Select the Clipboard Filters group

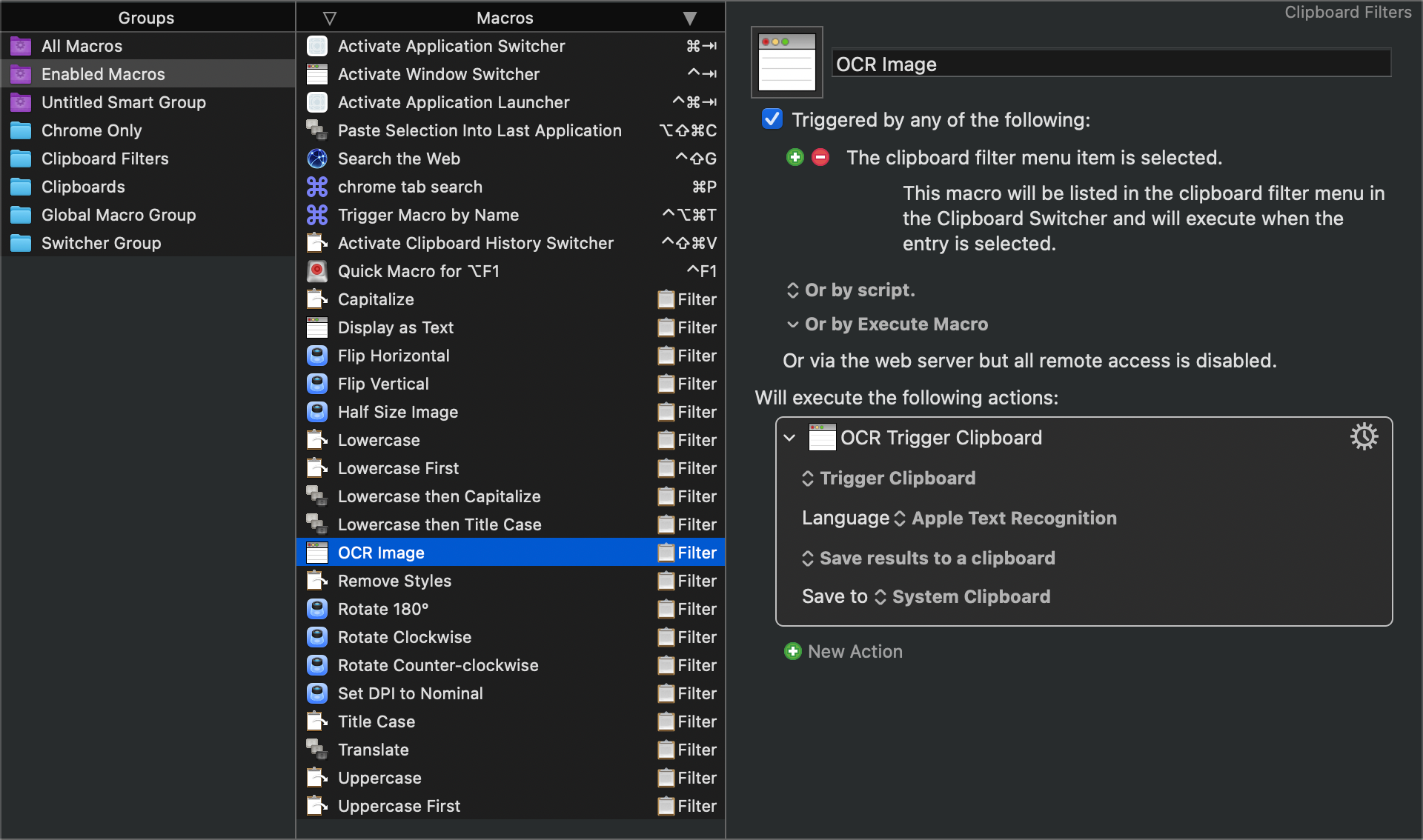pos(147,159)
